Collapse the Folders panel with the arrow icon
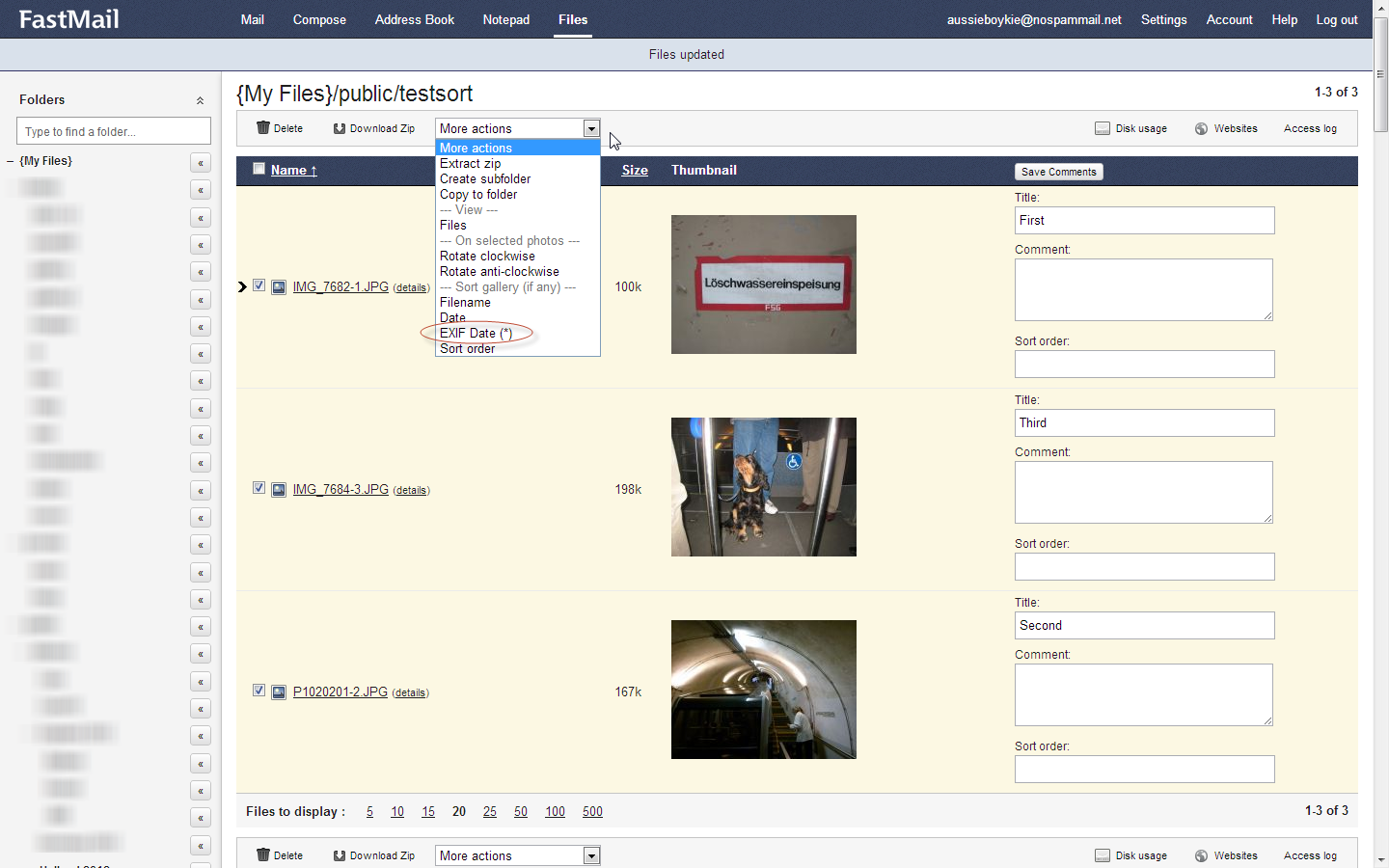This screenshot has width=1389, height=868. [200, 100]
